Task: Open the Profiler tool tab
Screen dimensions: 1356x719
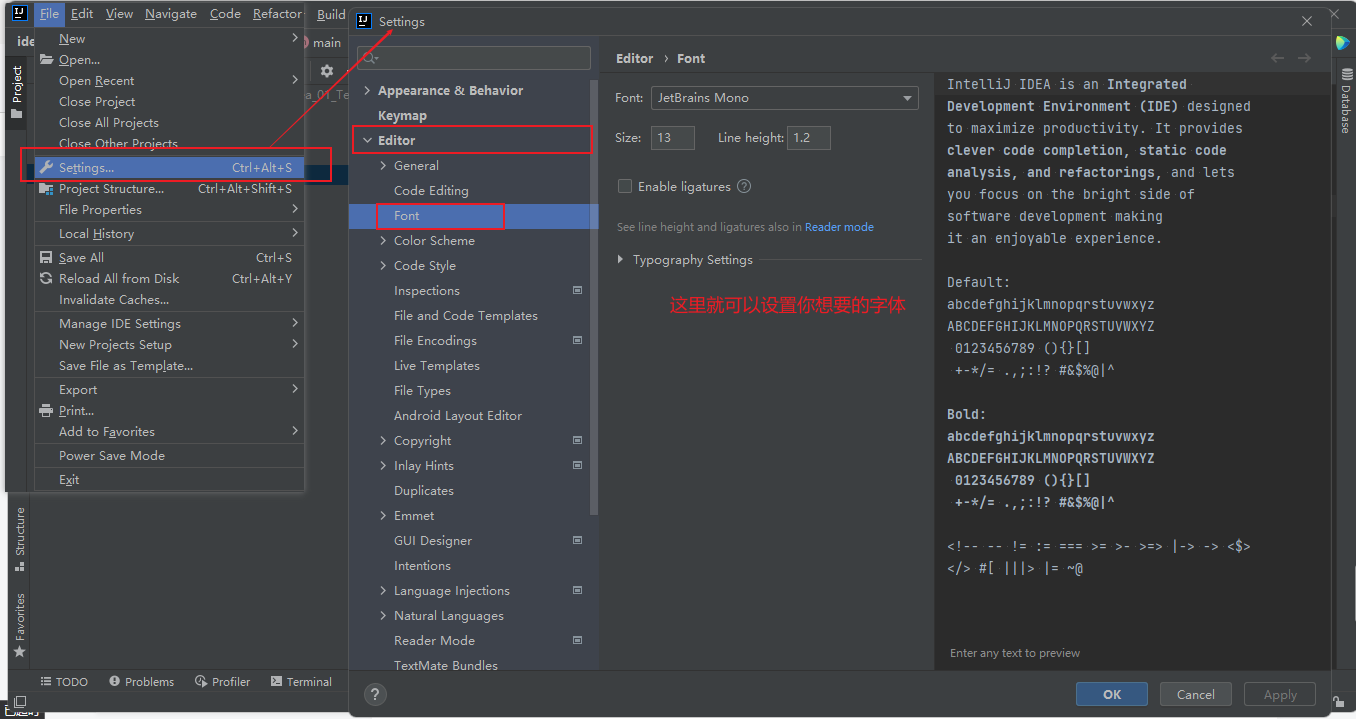Action: tap(223, 682)
